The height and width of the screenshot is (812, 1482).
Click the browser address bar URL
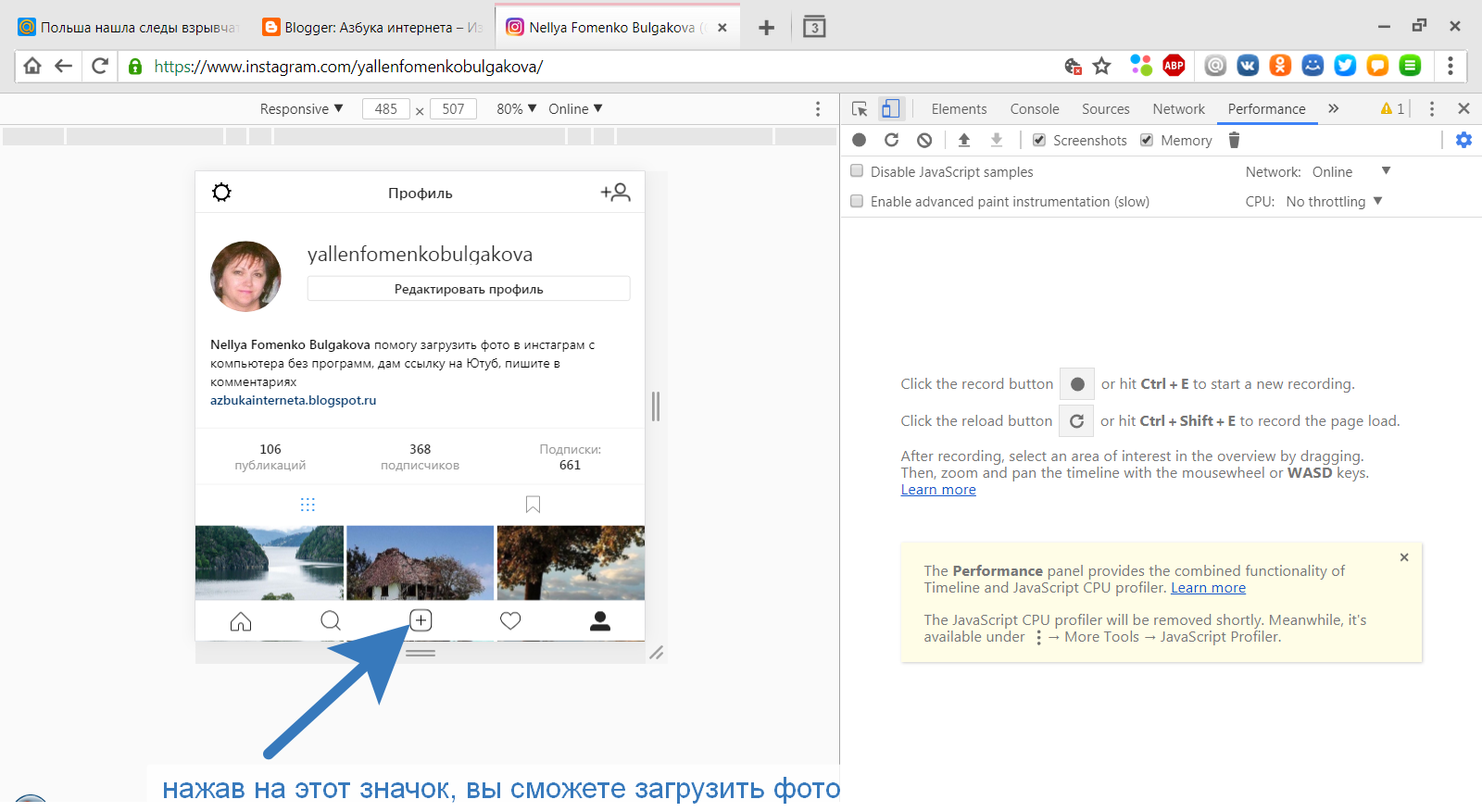click(x=348, y=67)
